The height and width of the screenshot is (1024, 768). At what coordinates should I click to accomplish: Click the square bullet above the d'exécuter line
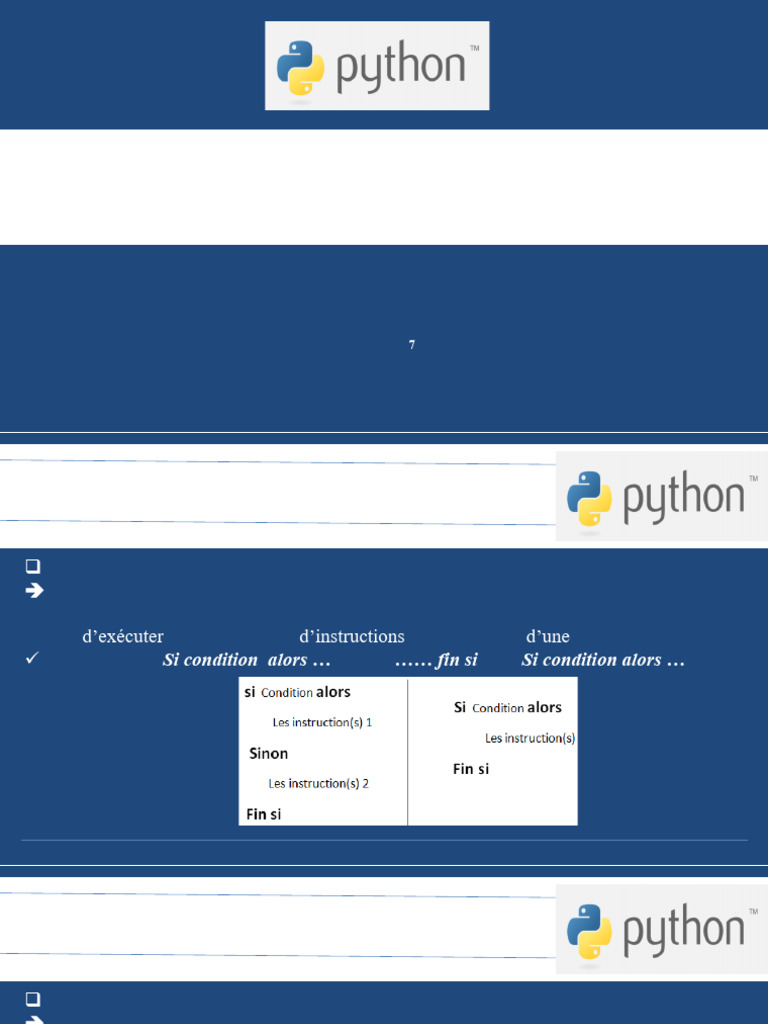coord(33,566)
